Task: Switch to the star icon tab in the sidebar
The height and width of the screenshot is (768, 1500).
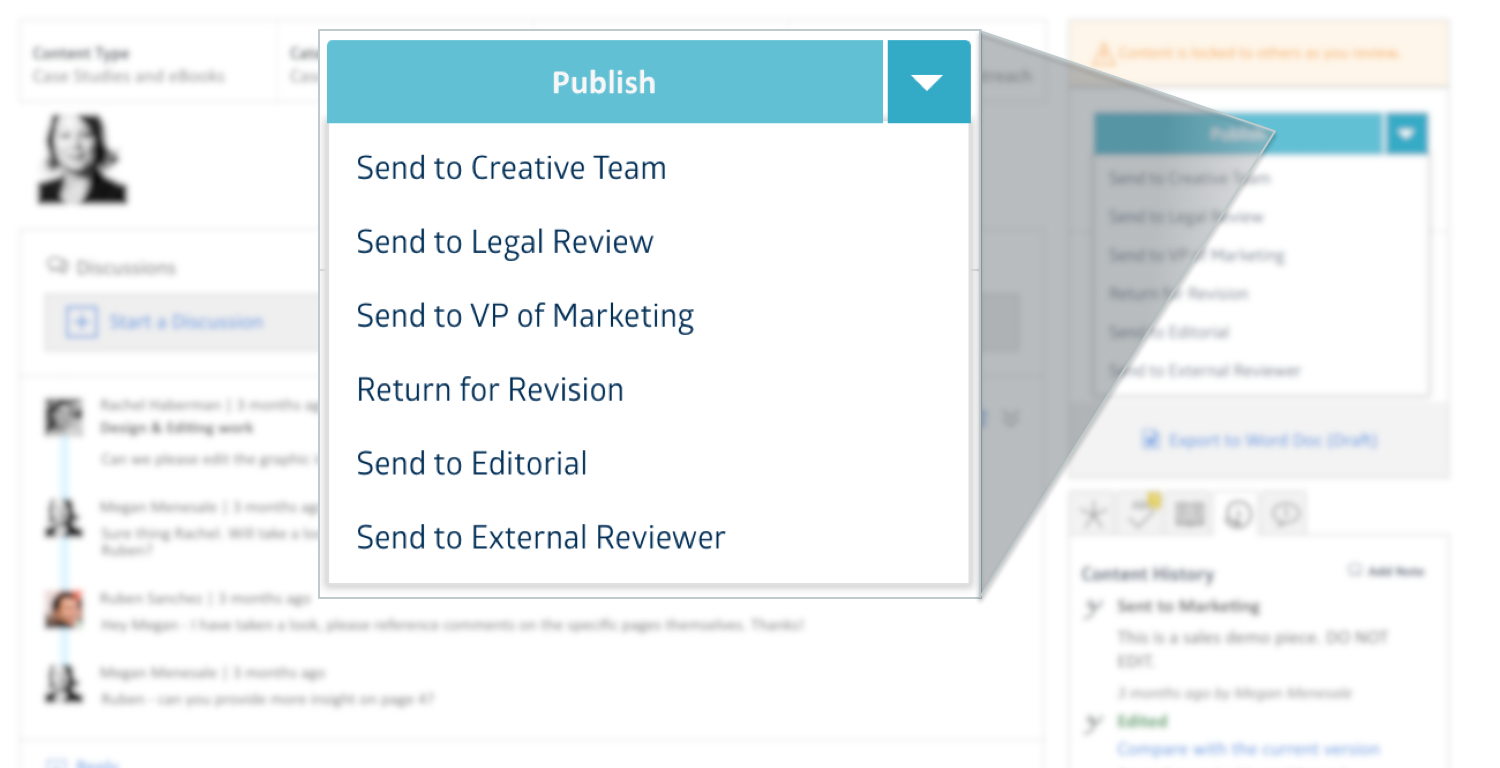Action: (1094, 514)
